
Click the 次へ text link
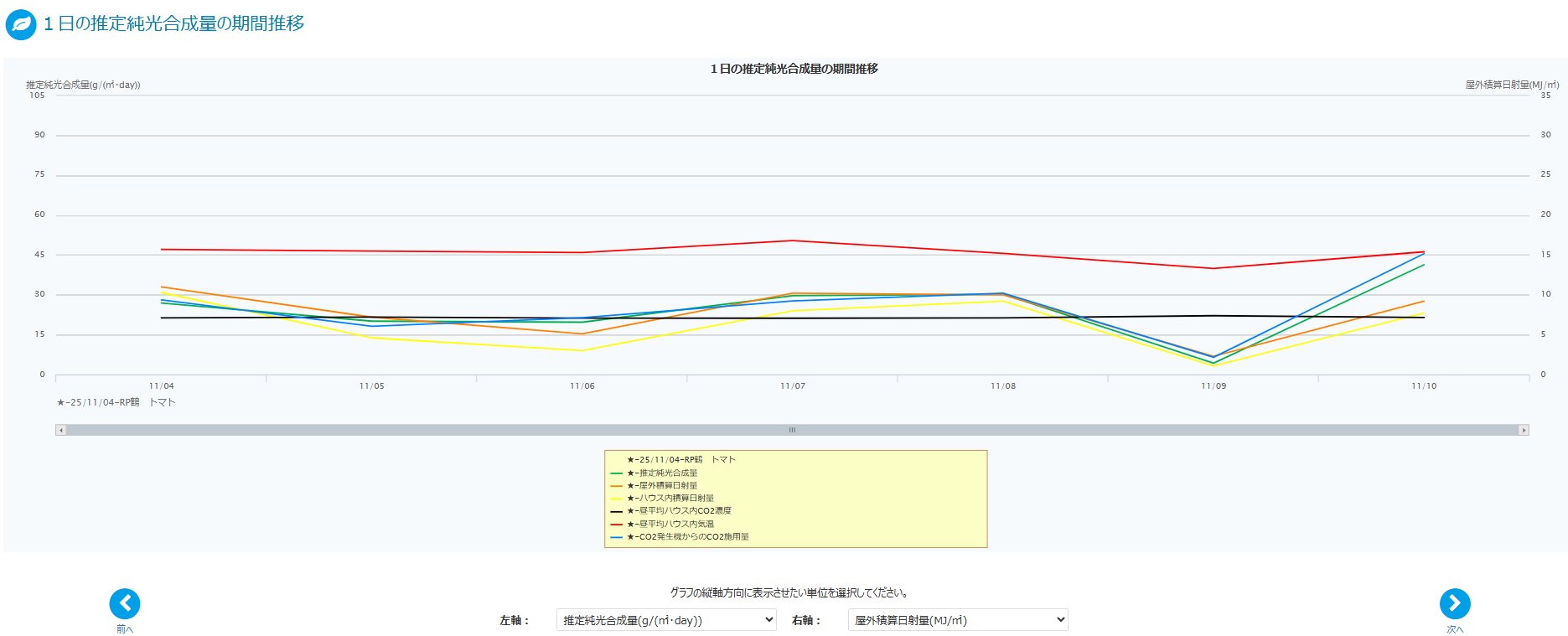[x=1455, y=629]
